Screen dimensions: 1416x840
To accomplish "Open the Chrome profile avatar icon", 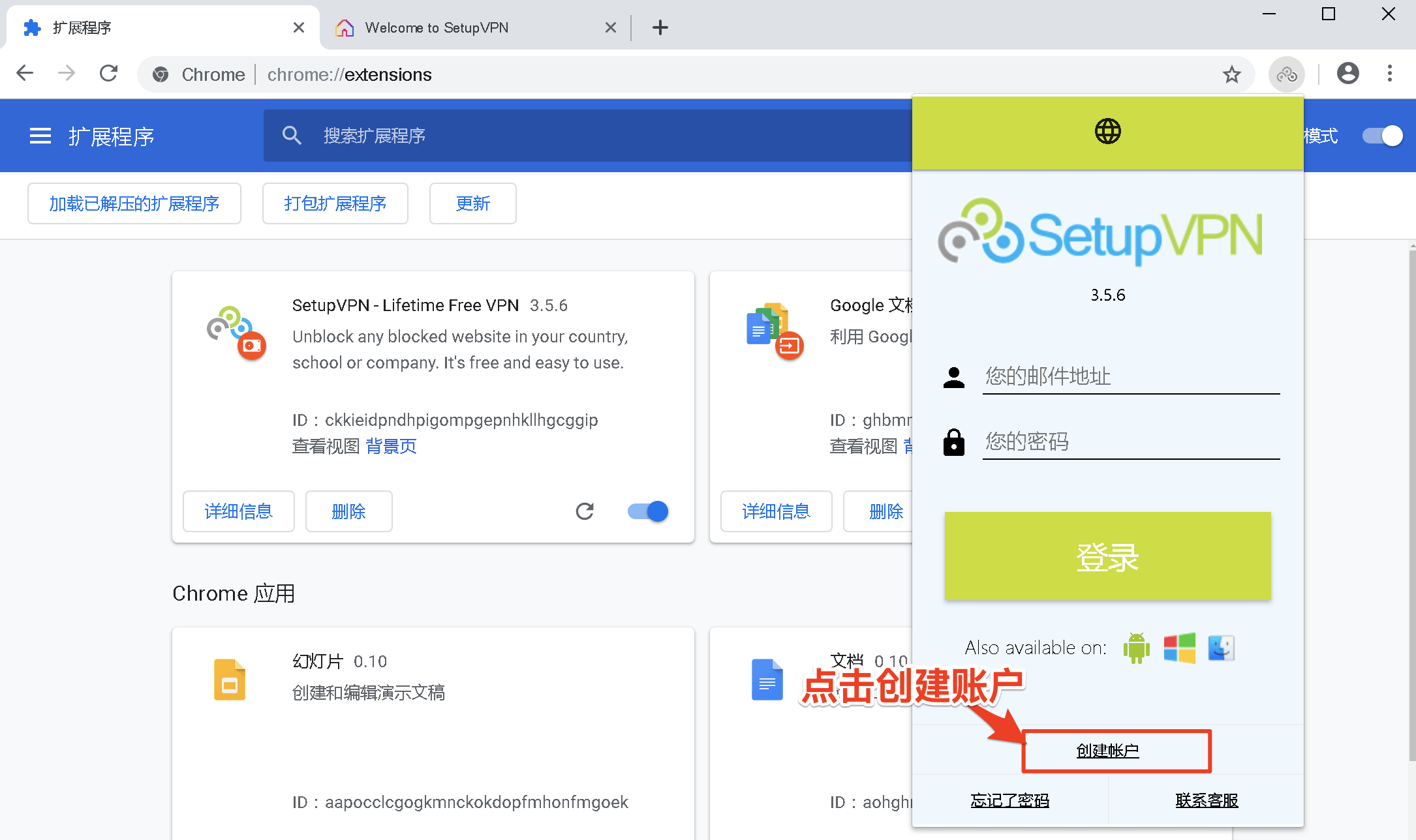I will tap(1347, 74).
